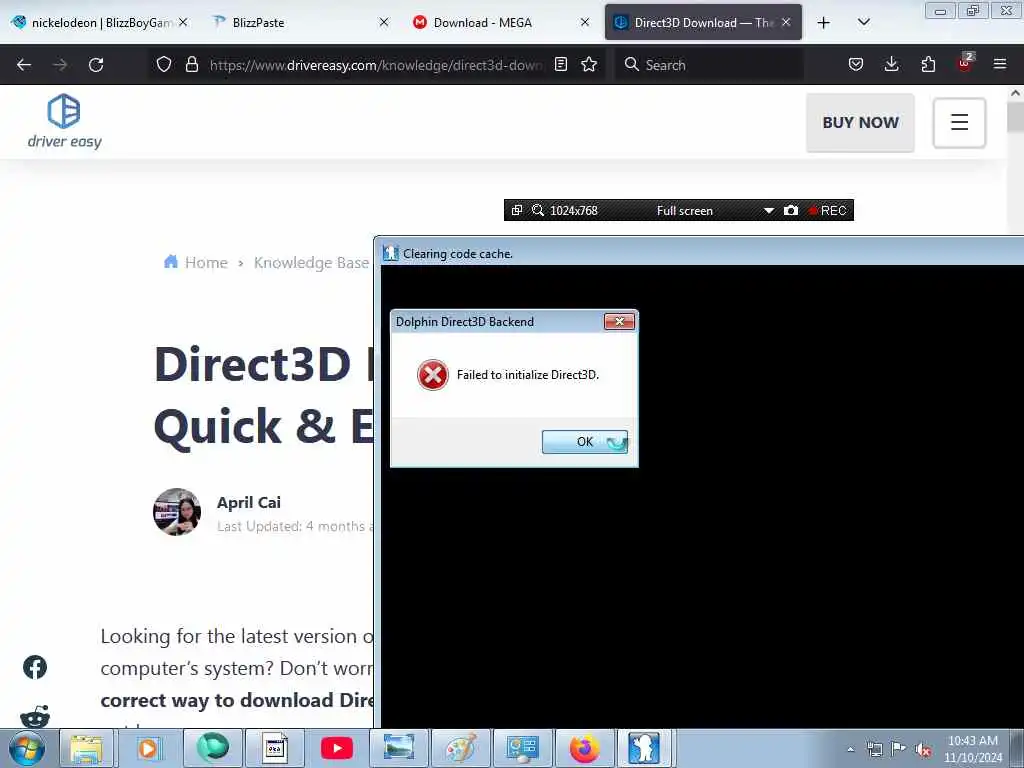Show hidden system tray icons
Image resolution: width=1024 pixels, height=768 pixels.
click(850, 749)
